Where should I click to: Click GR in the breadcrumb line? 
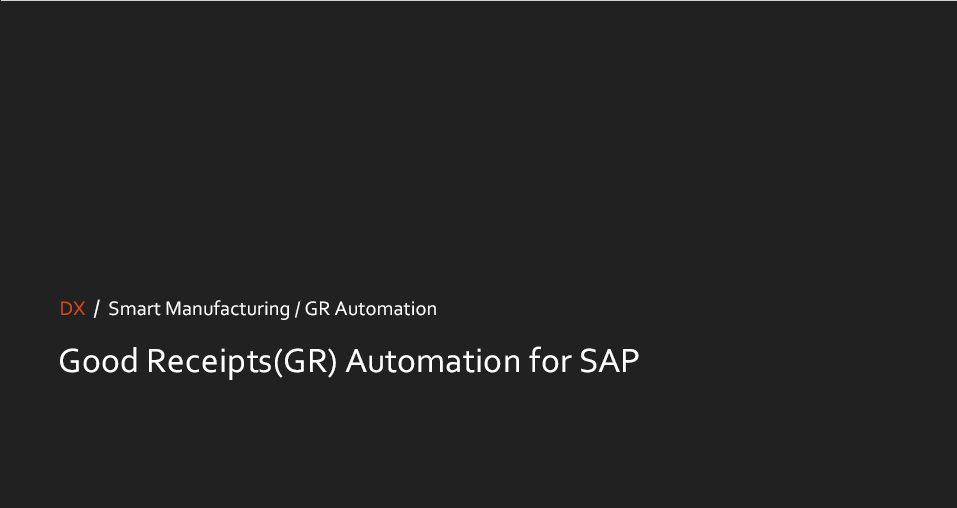click(x=317, y=308)
